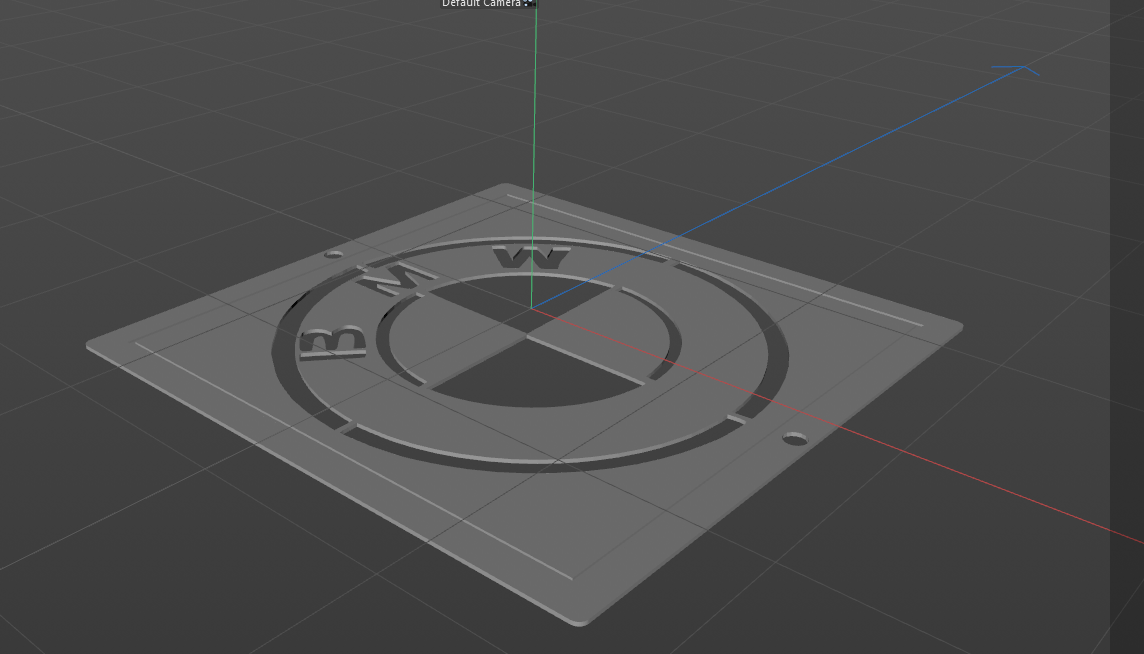Select the embossed letter M on emblem
Viewport: 1144px width, 654px height.
(396, 279)
